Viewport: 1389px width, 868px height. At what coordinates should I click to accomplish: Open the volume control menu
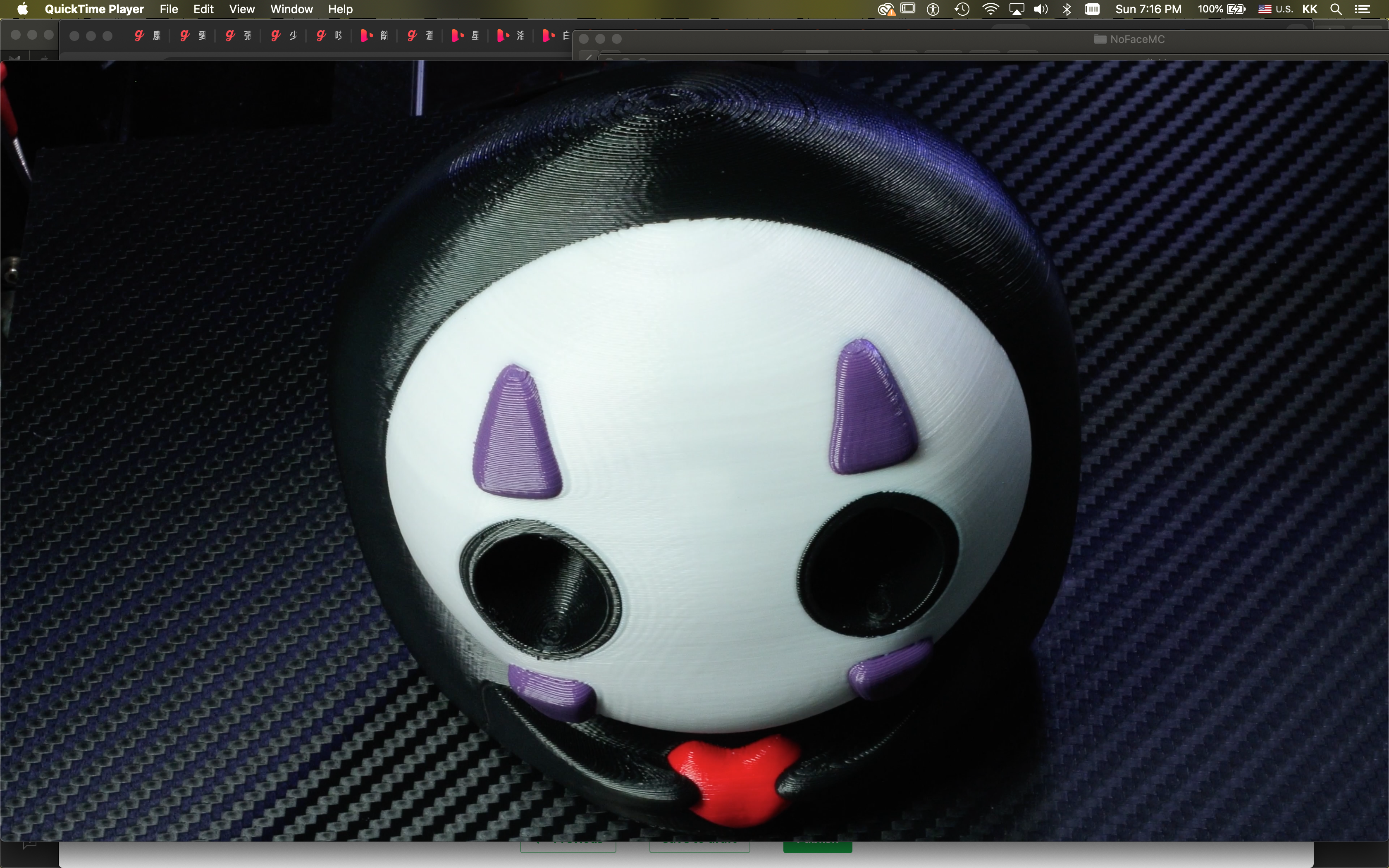coord(1041,9)
